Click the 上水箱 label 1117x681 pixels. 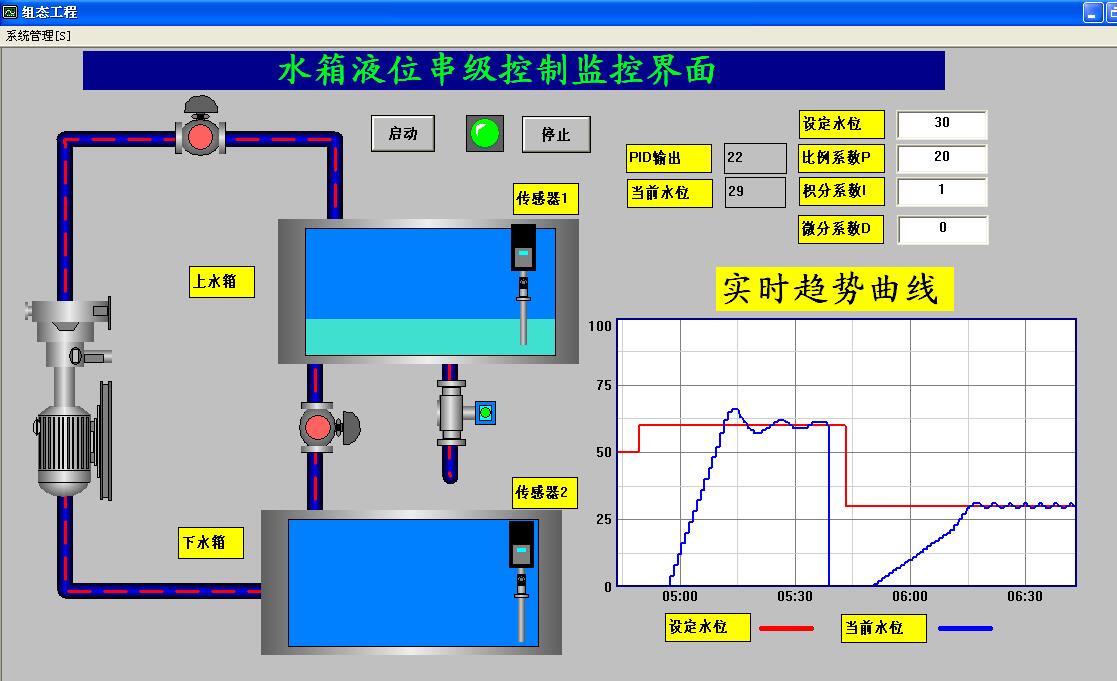coord(222,282)
